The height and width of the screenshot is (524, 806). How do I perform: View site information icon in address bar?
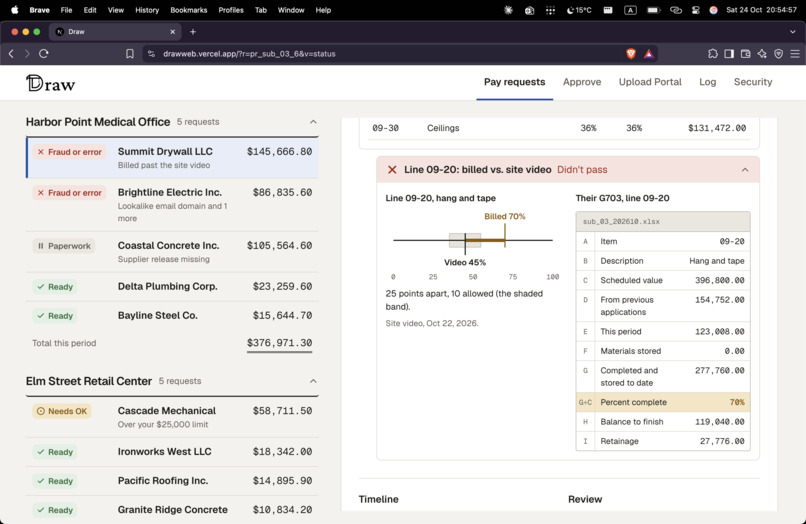(151, 53)
